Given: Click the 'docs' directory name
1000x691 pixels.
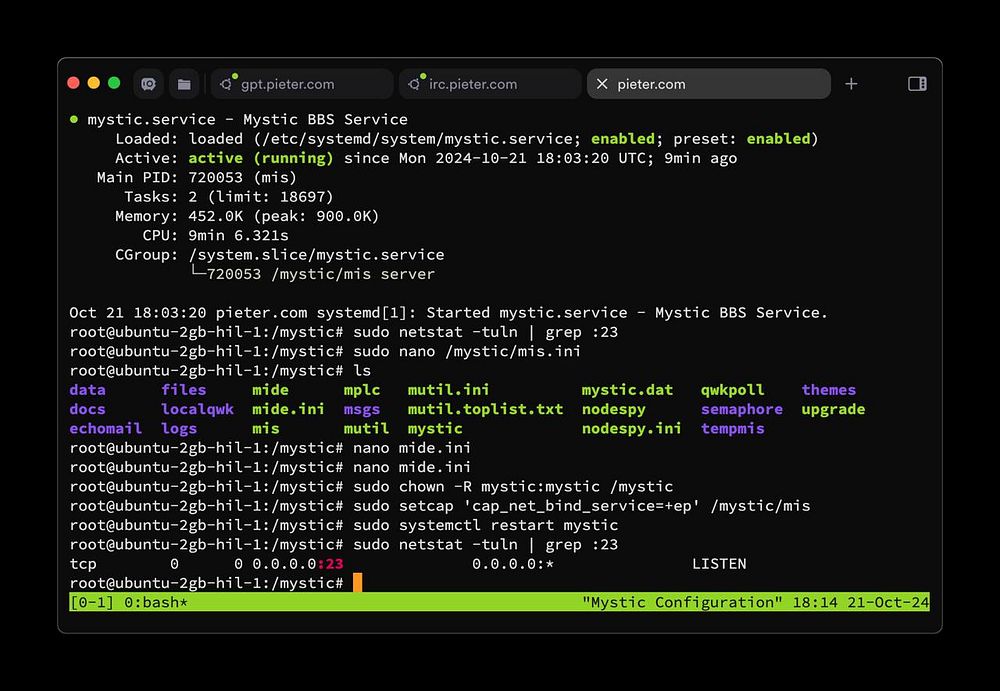Looking at the screenshot, I should click(x=87, y=409).
